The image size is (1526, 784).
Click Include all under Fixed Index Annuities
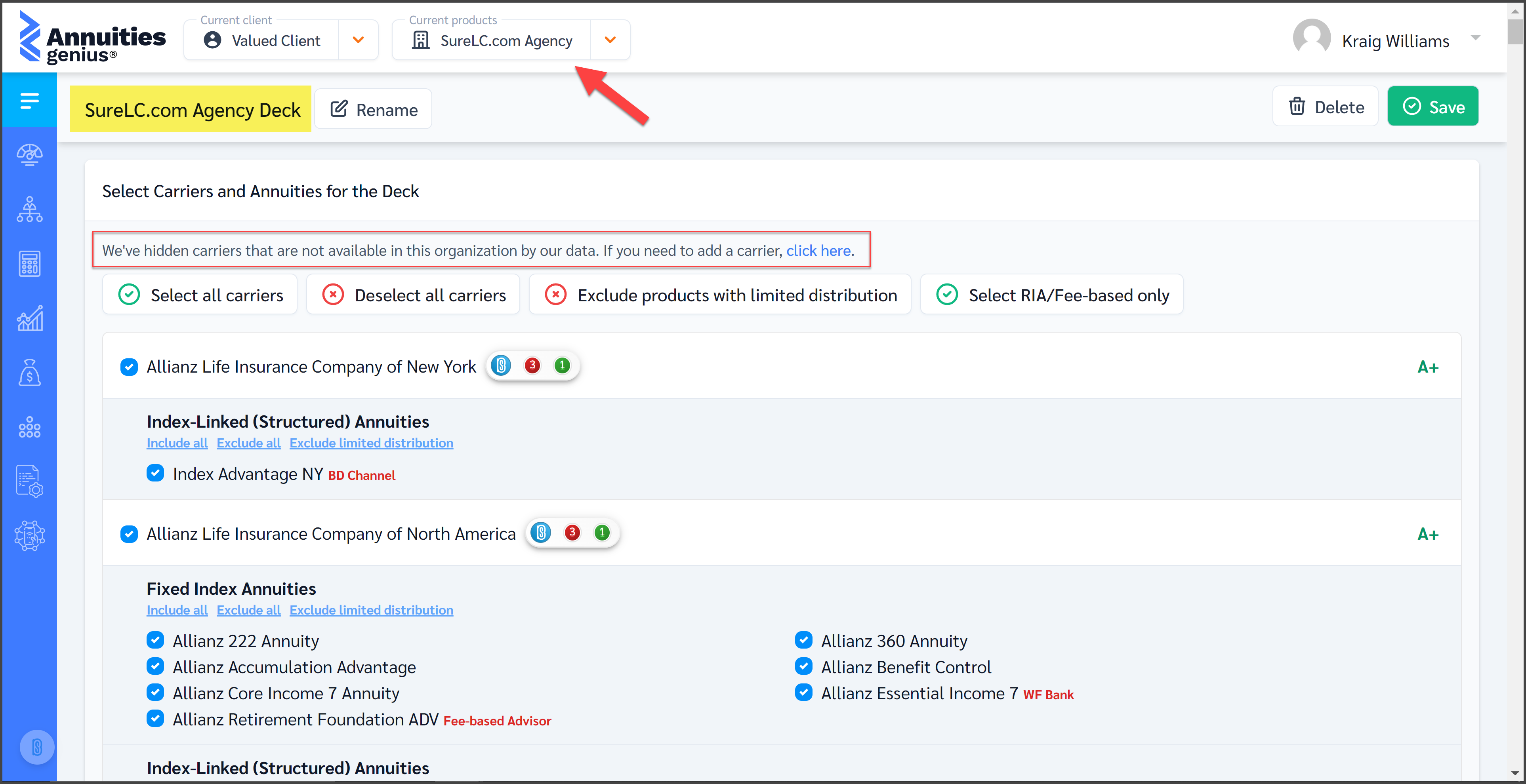tap(177, 610)
